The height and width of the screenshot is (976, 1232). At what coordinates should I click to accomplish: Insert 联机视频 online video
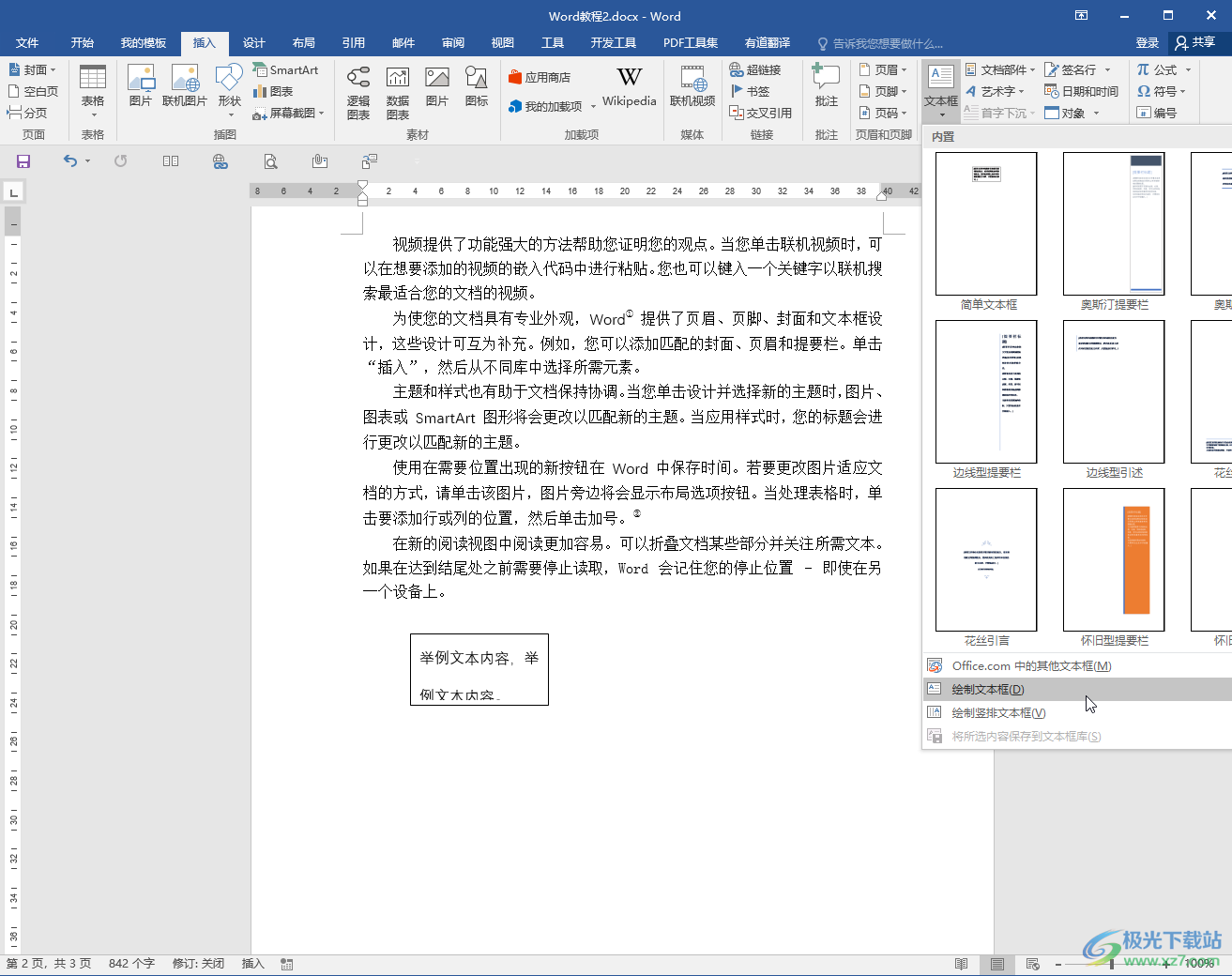coord(692,86)
